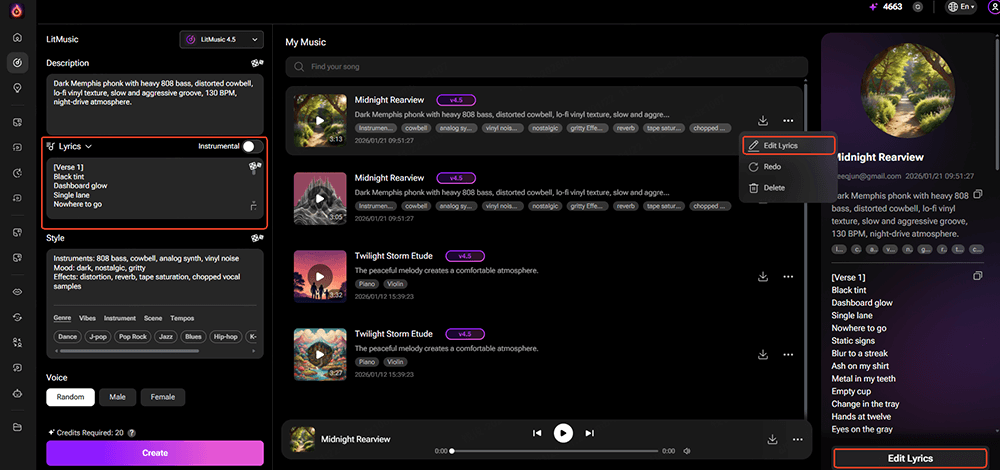The height and width of the screenshot is (470, 1000).
Task: Select the music generator sidebar icon
Action: coord(17,62)
